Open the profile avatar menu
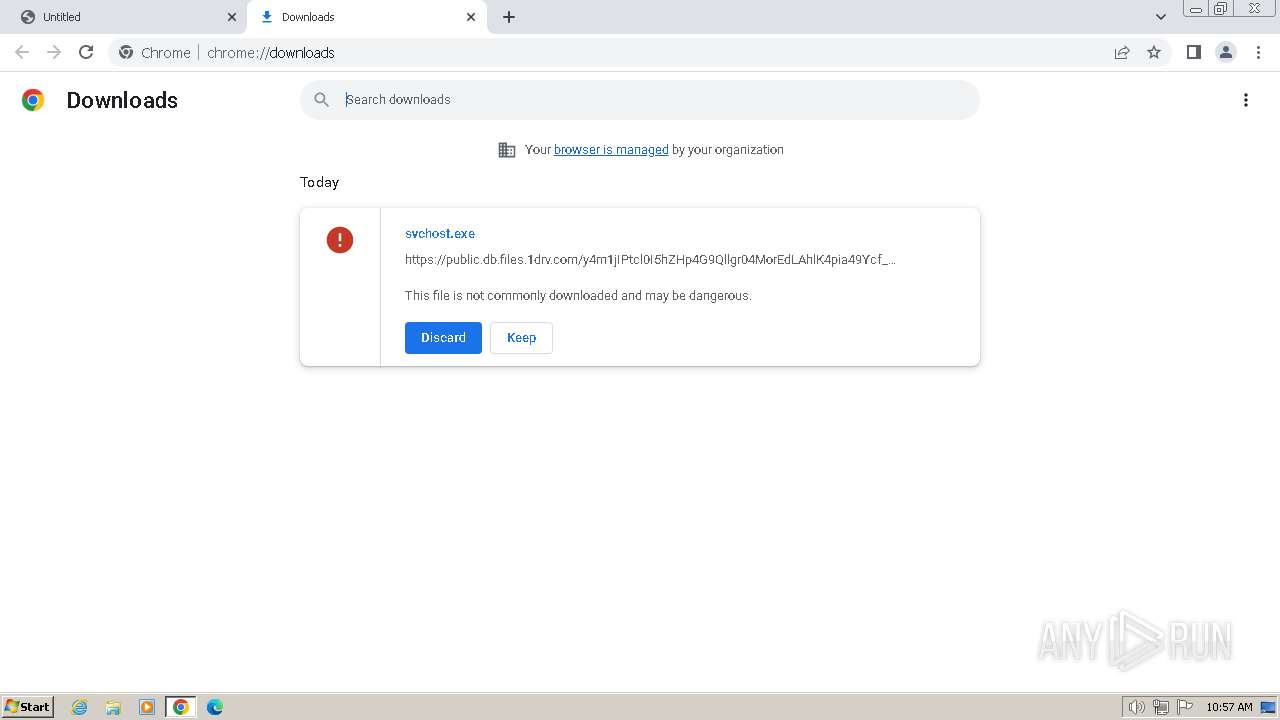 pyautogui.click(x=1226, y=52)
